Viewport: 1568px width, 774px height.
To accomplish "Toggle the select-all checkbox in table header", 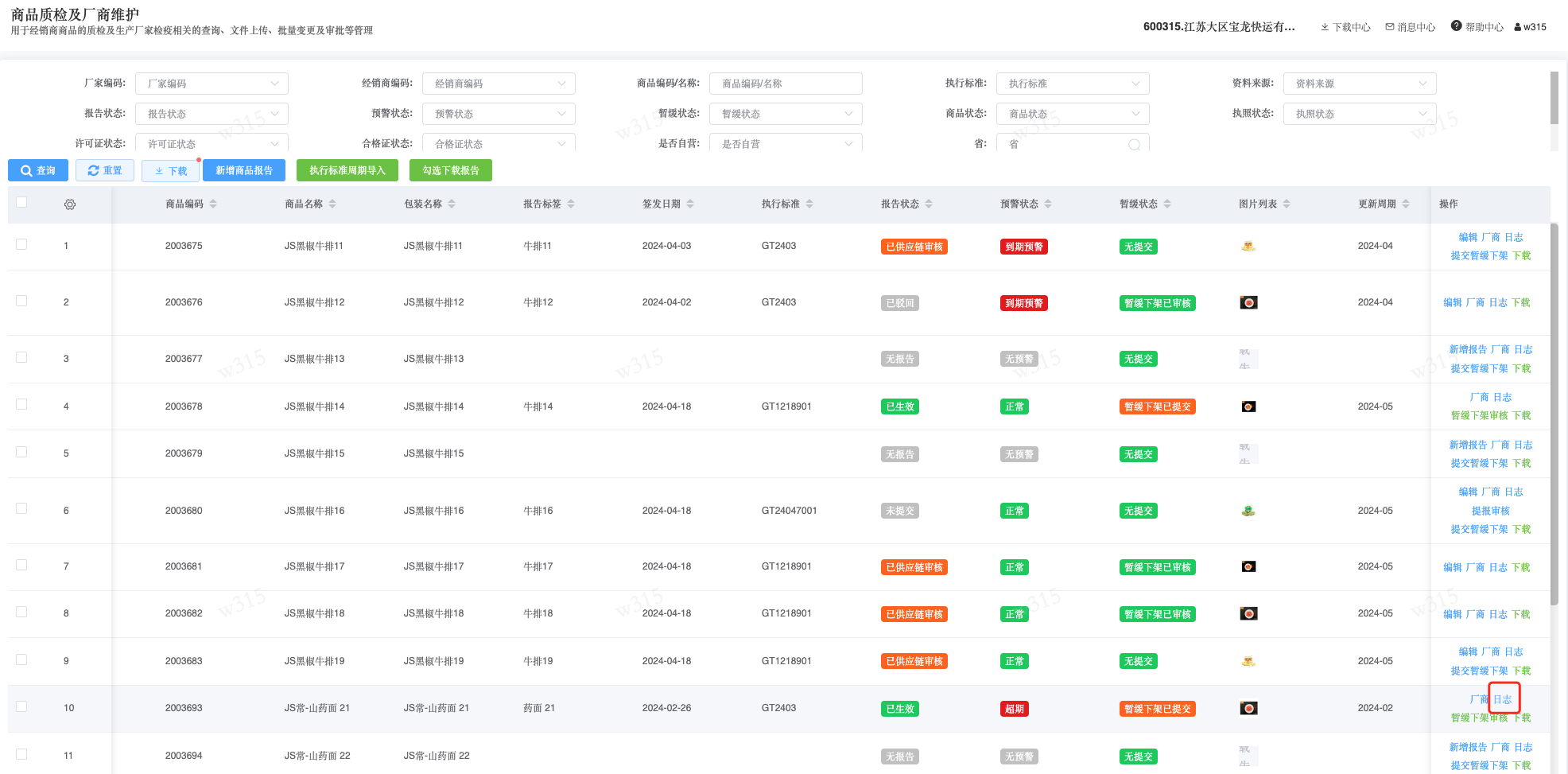I will [x=21, y=202].
